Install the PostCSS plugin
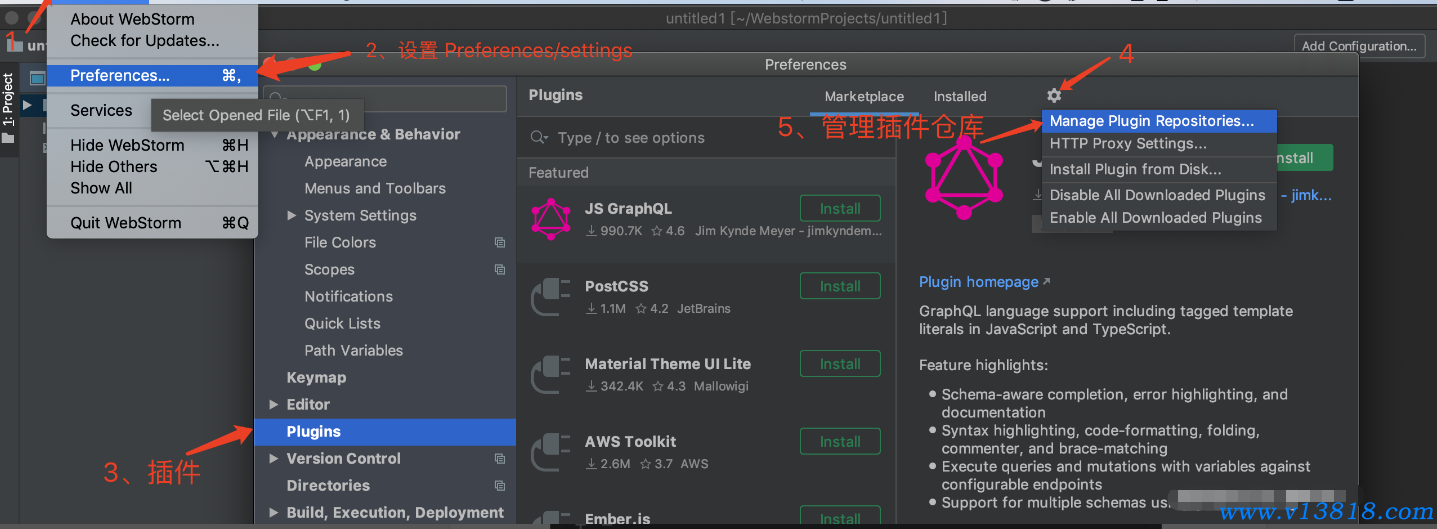1437x529 pixels. coord(840,286)
